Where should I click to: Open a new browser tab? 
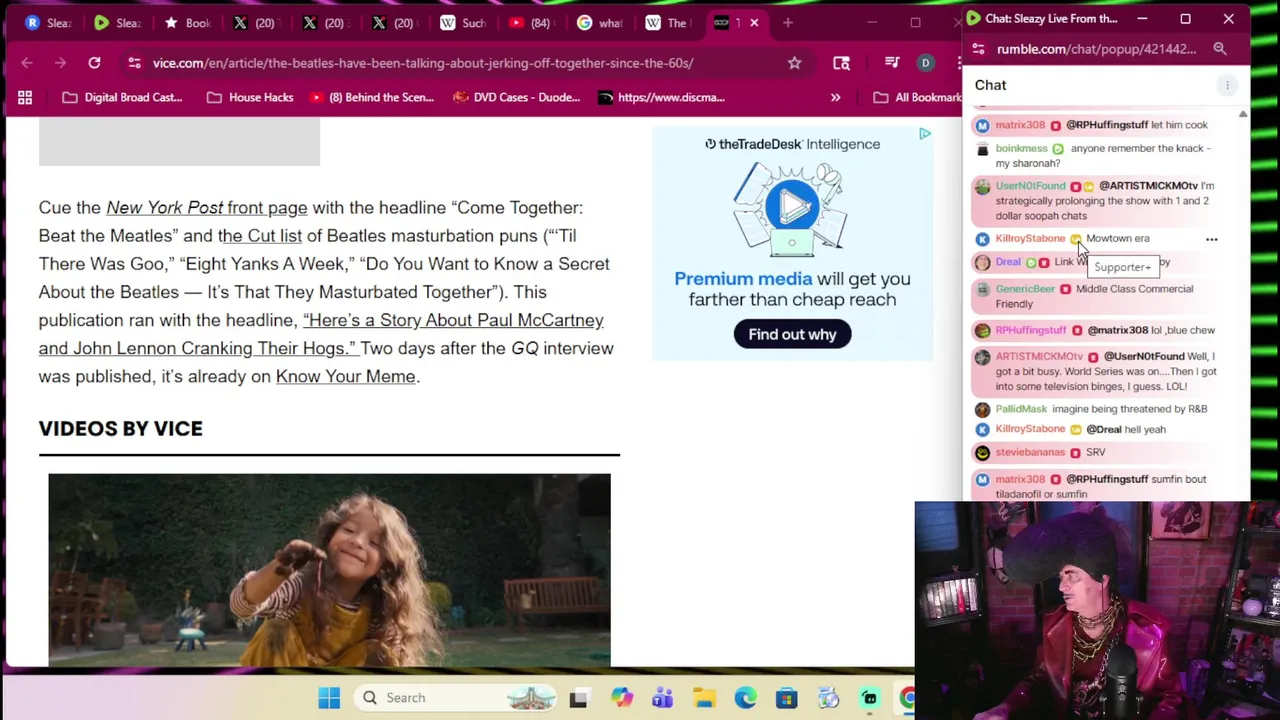pyautogui.click(x=788, y=22)
